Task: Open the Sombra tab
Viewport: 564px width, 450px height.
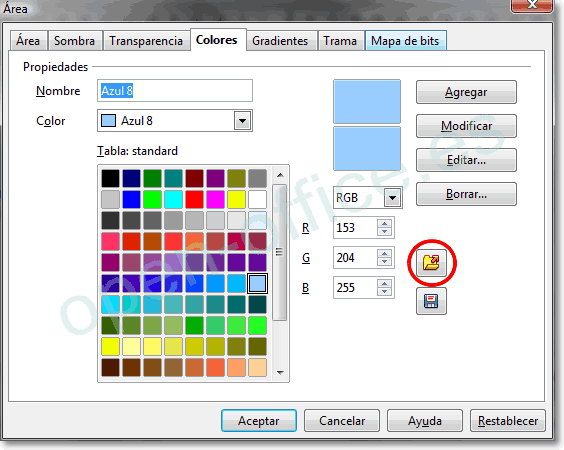Action: [x=74, y=41]
